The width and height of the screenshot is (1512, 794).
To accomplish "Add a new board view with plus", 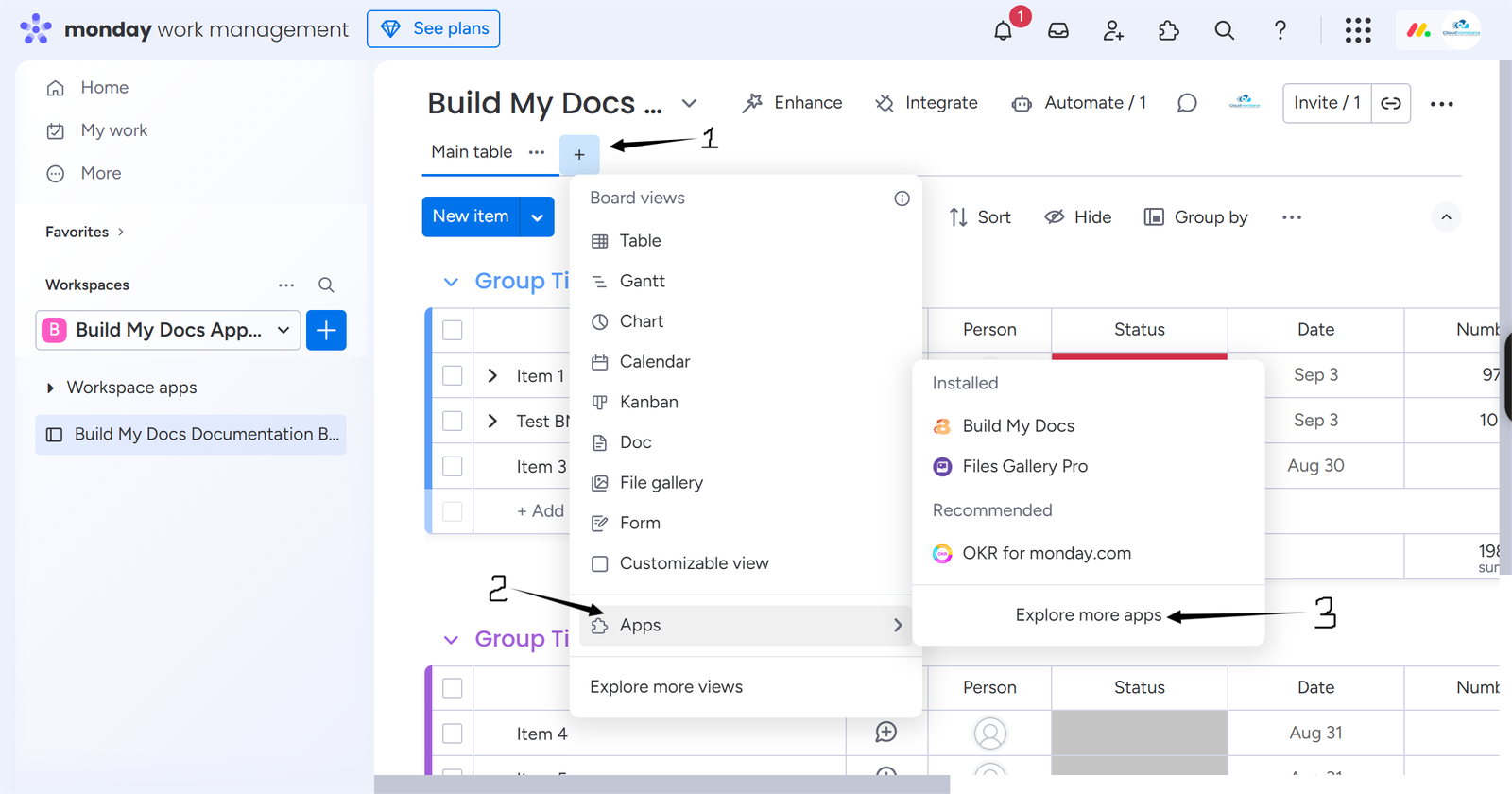I will pos(579,155).
